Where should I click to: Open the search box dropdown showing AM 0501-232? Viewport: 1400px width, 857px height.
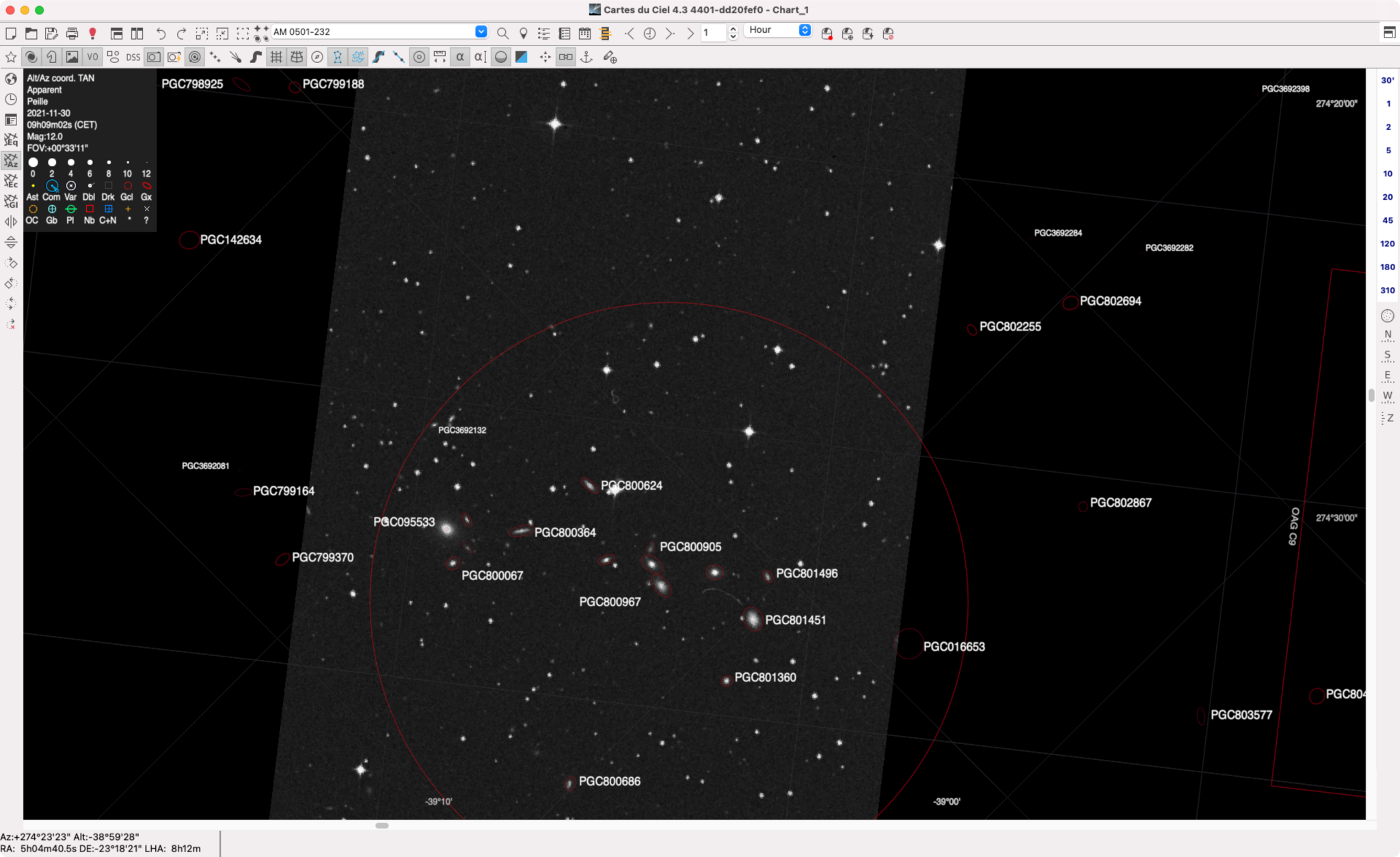coord(481,31)
